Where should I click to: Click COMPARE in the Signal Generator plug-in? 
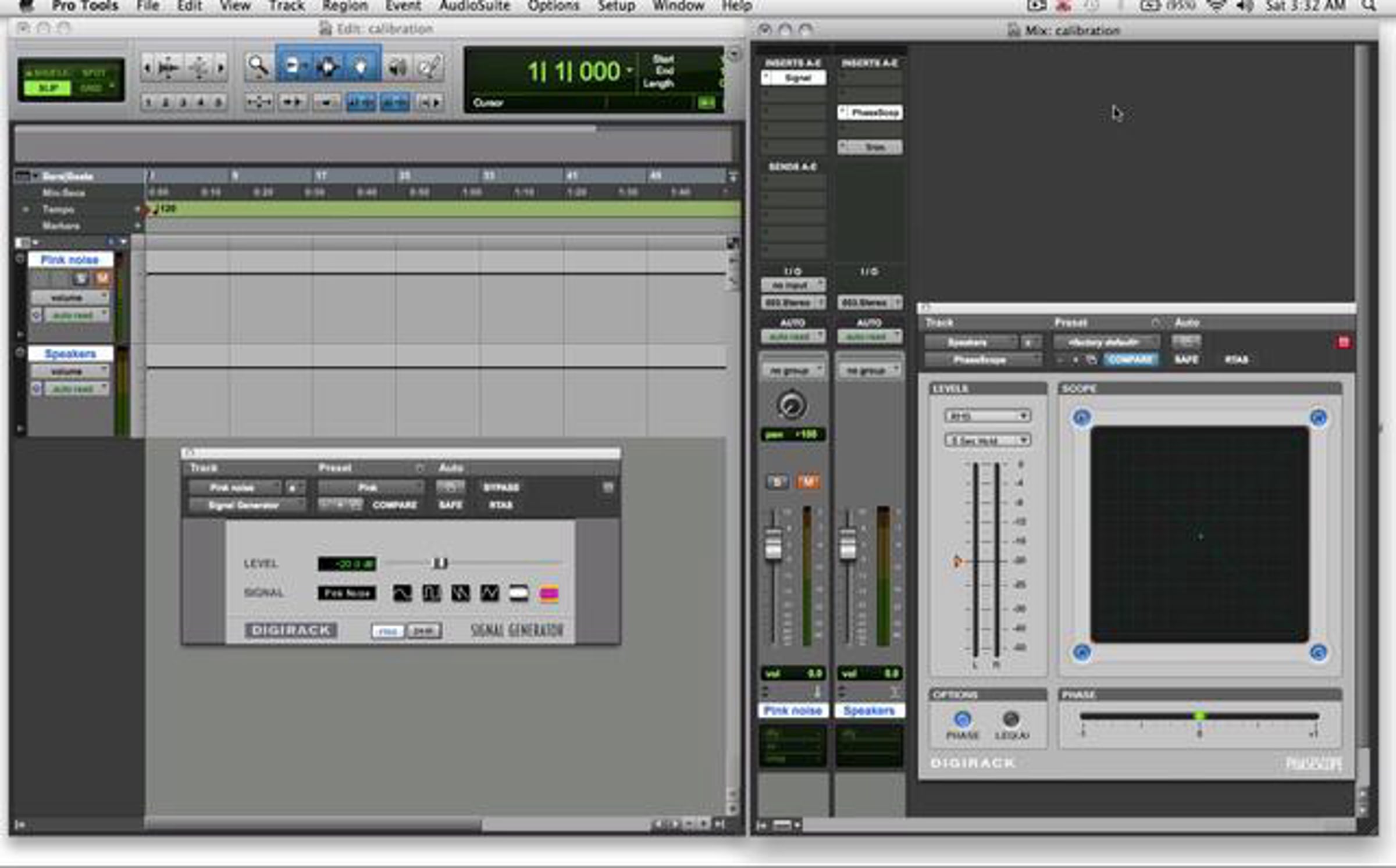click(395, 505)
